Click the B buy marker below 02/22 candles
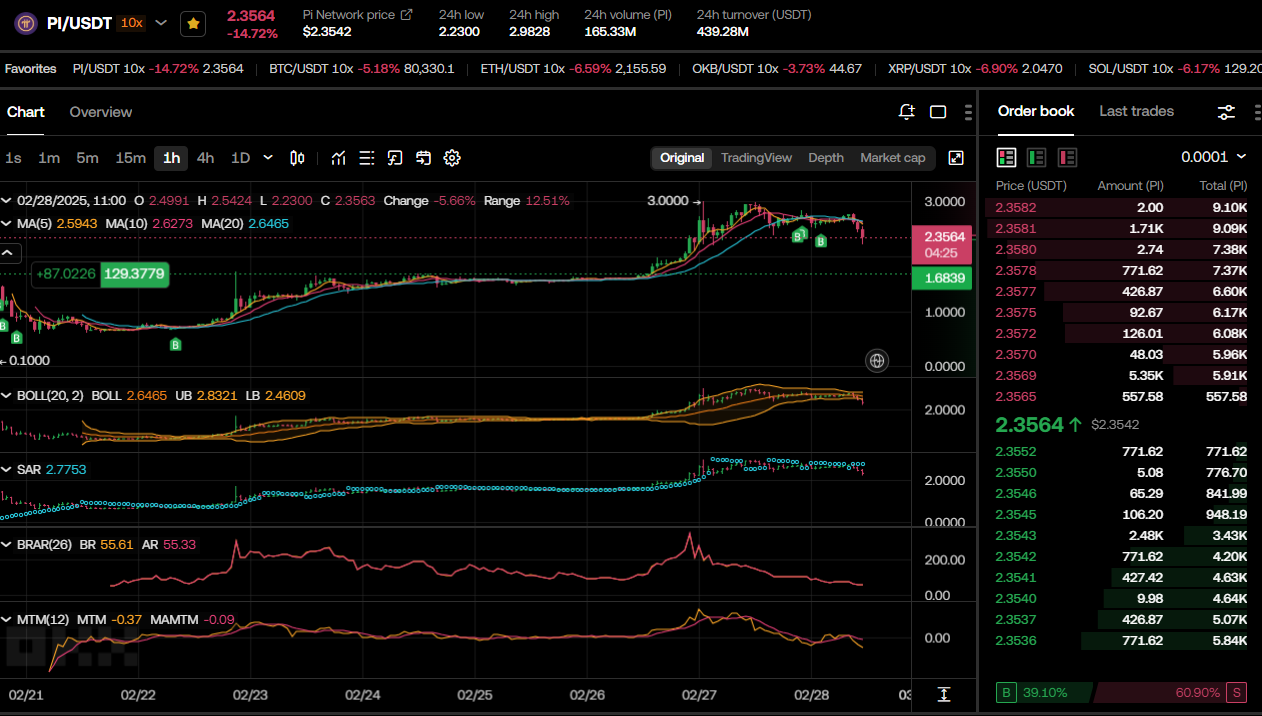 tap(175, 345)
